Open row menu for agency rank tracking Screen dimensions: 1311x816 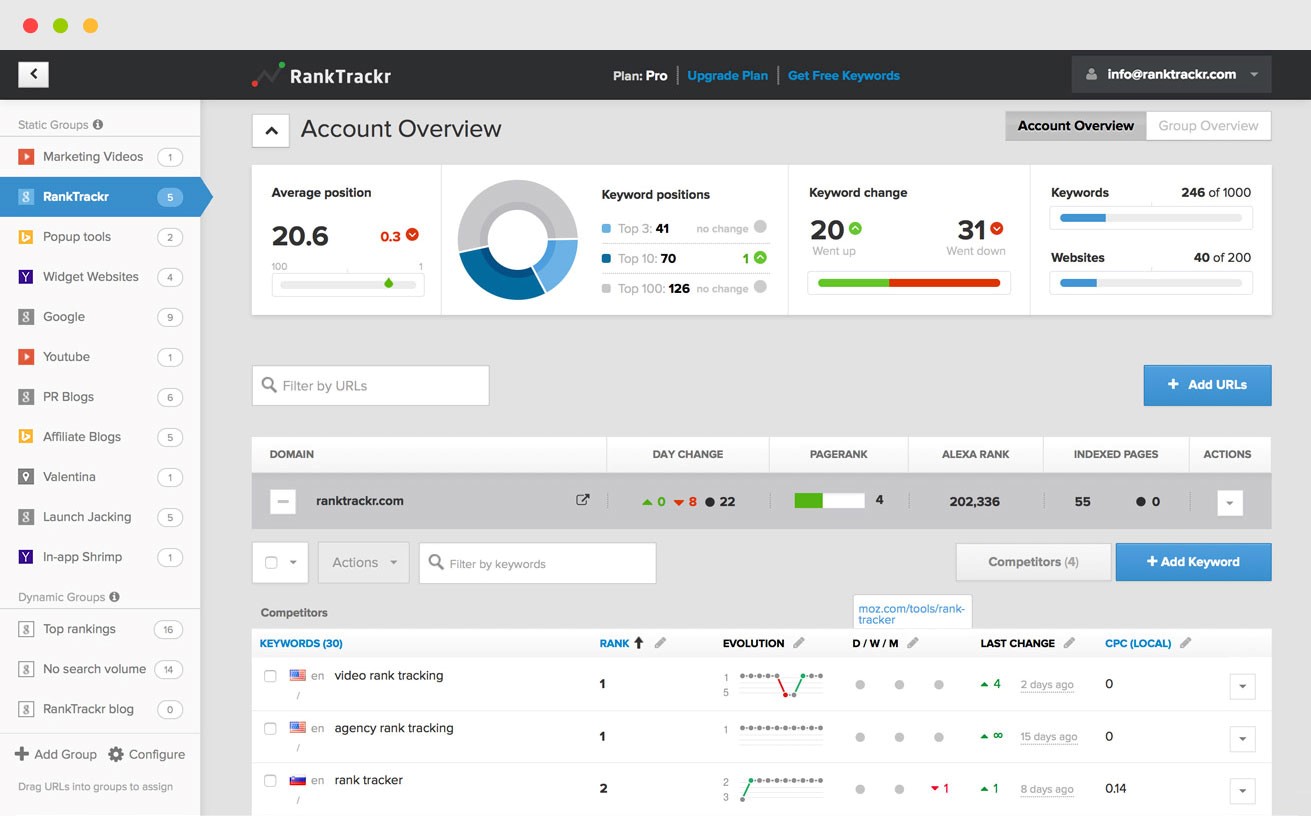coord(1242,740)
